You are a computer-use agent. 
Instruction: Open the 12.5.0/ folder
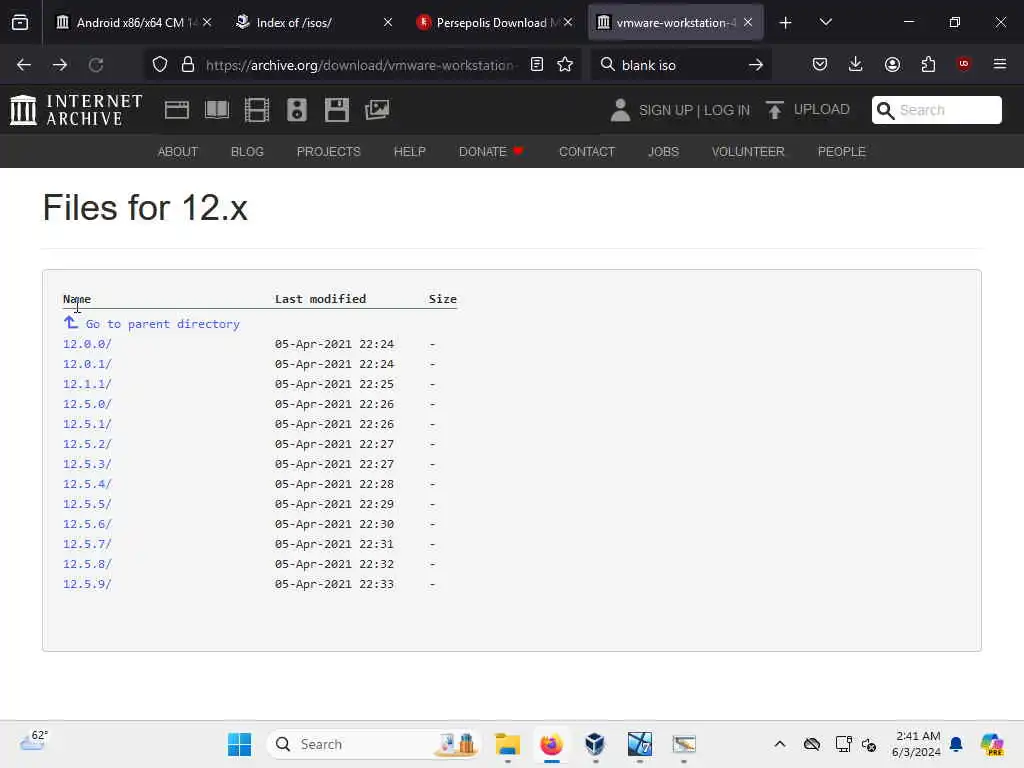pyautogui.click(x=88, y=404)
